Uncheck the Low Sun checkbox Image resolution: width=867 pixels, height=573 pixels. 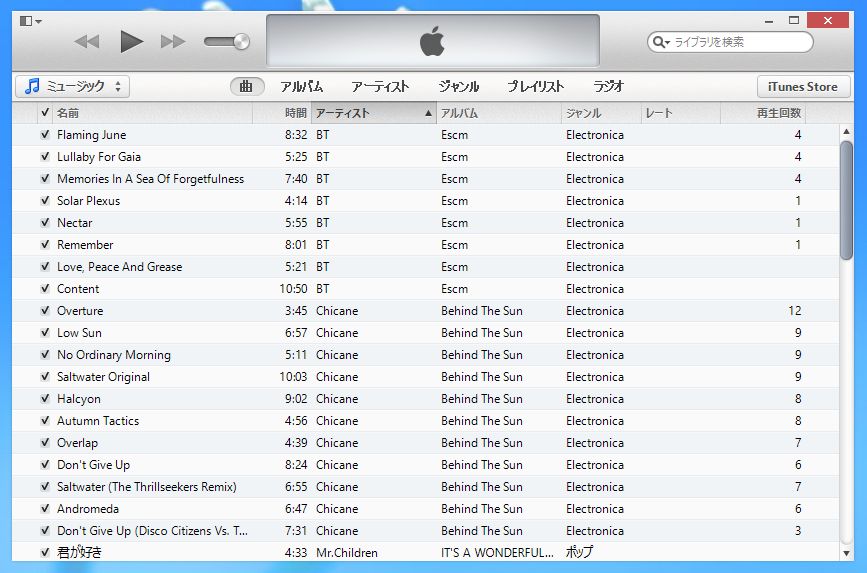(45, 333)
